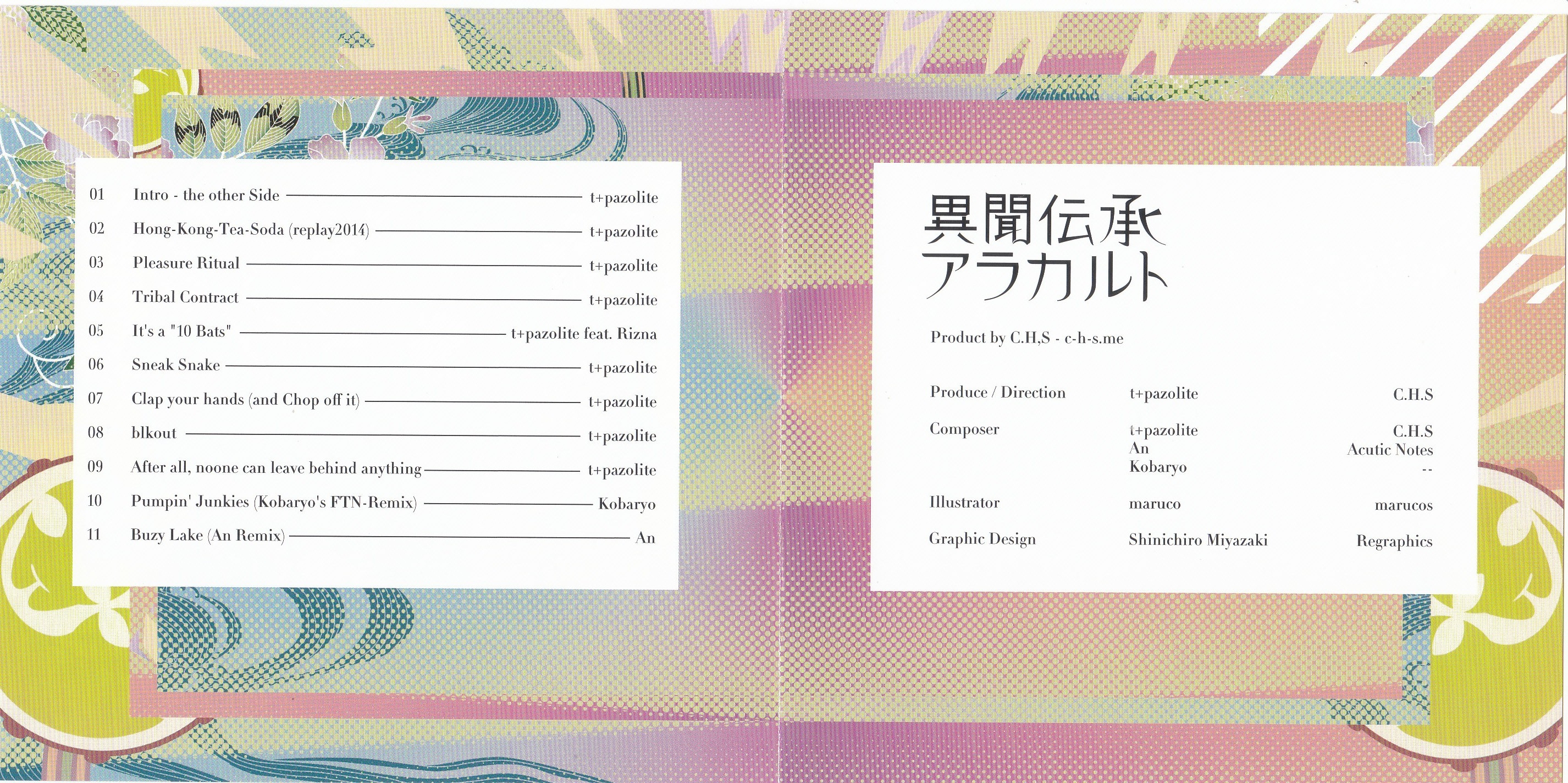
Task: Click the Produce / Direction label
Action: (997, 393)
